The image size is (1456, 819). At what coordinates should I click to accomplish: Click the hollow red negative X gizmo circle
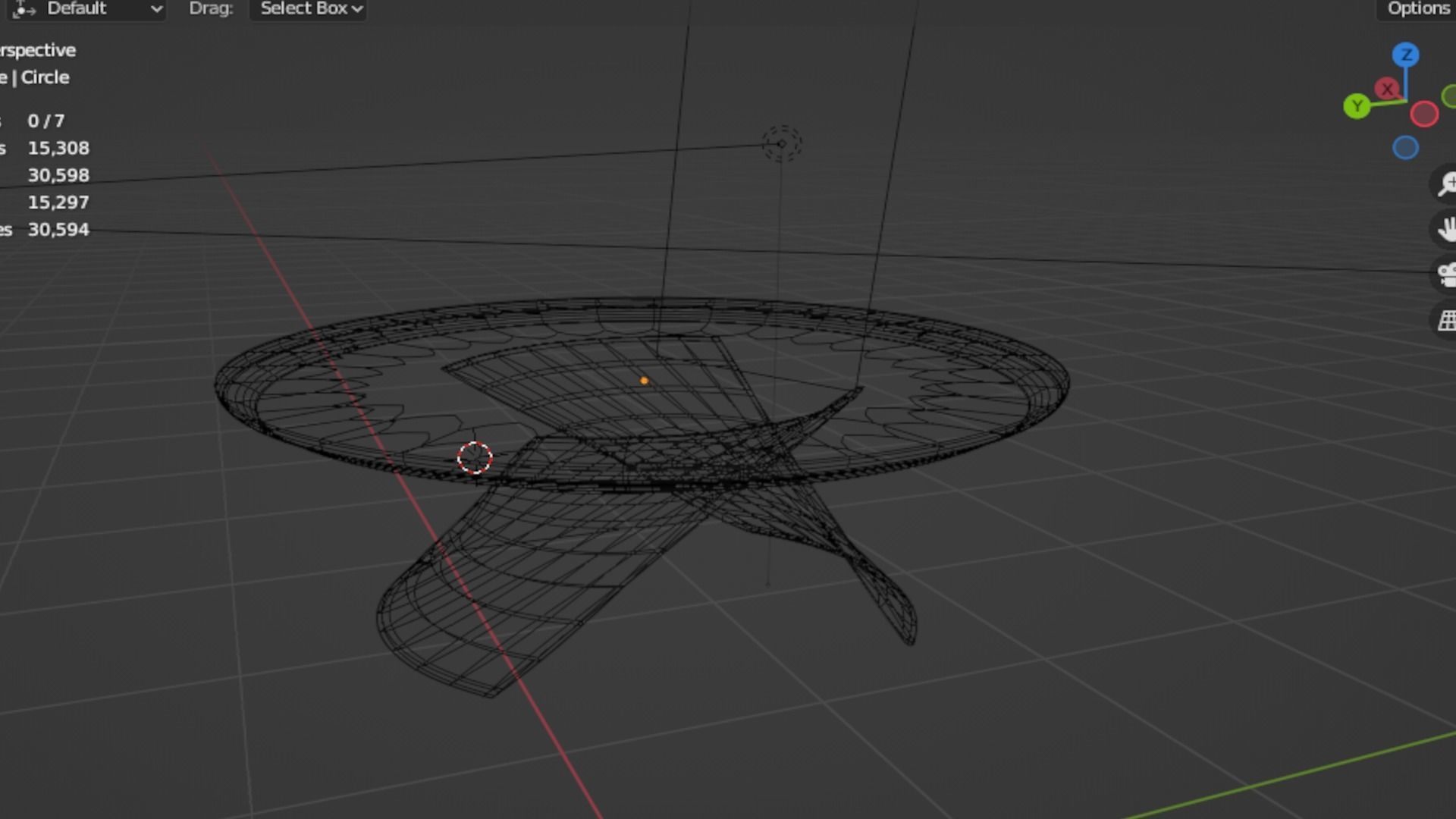click(x=1423, y=115)
